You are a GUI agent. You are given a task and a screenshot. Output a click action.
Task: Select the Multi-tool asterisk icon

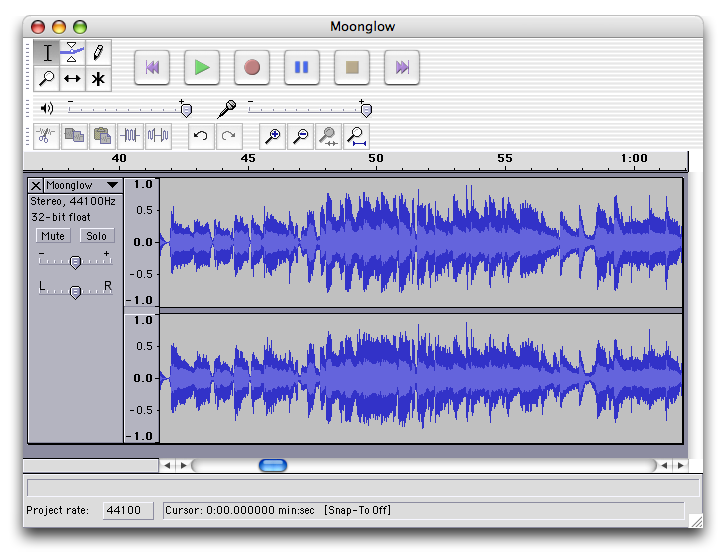(98, 78)
